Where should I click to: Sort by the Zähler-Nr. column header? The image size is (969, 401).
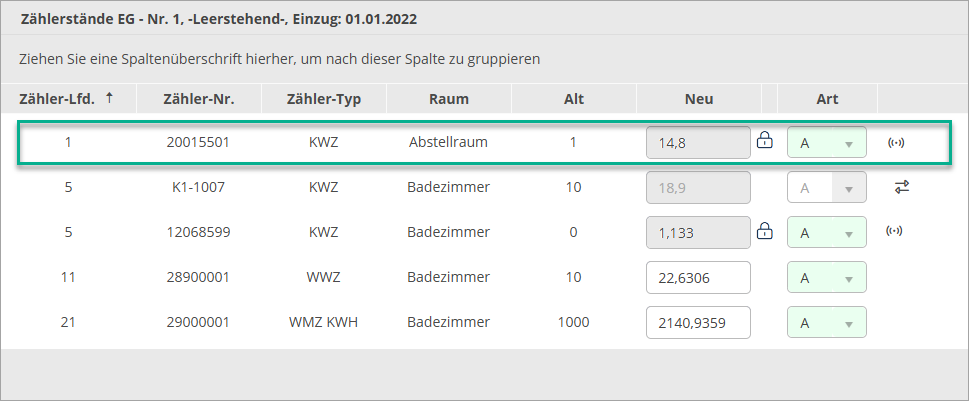click(198, 99)
